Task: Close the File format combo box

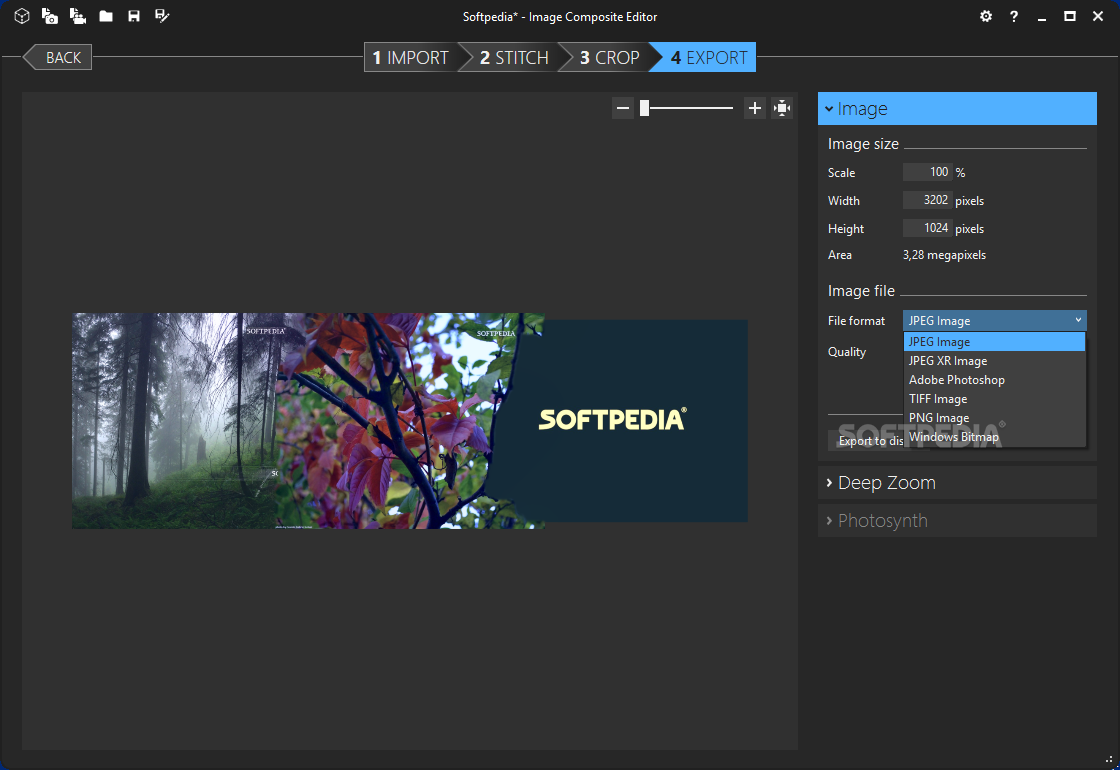Action: tap(994, 321)
